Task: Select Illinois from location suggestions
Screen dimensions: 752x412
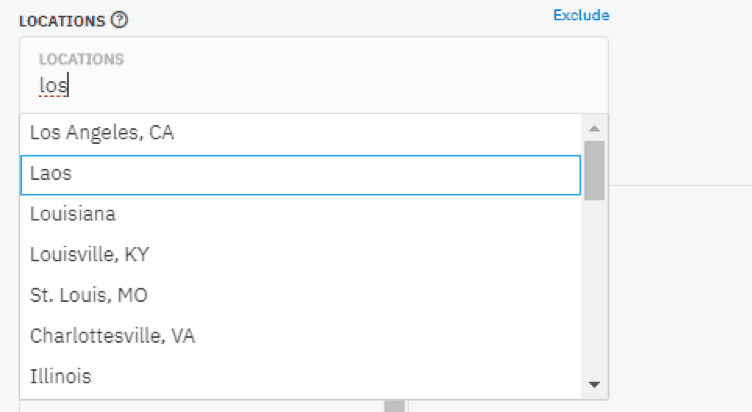Action: 300,377
